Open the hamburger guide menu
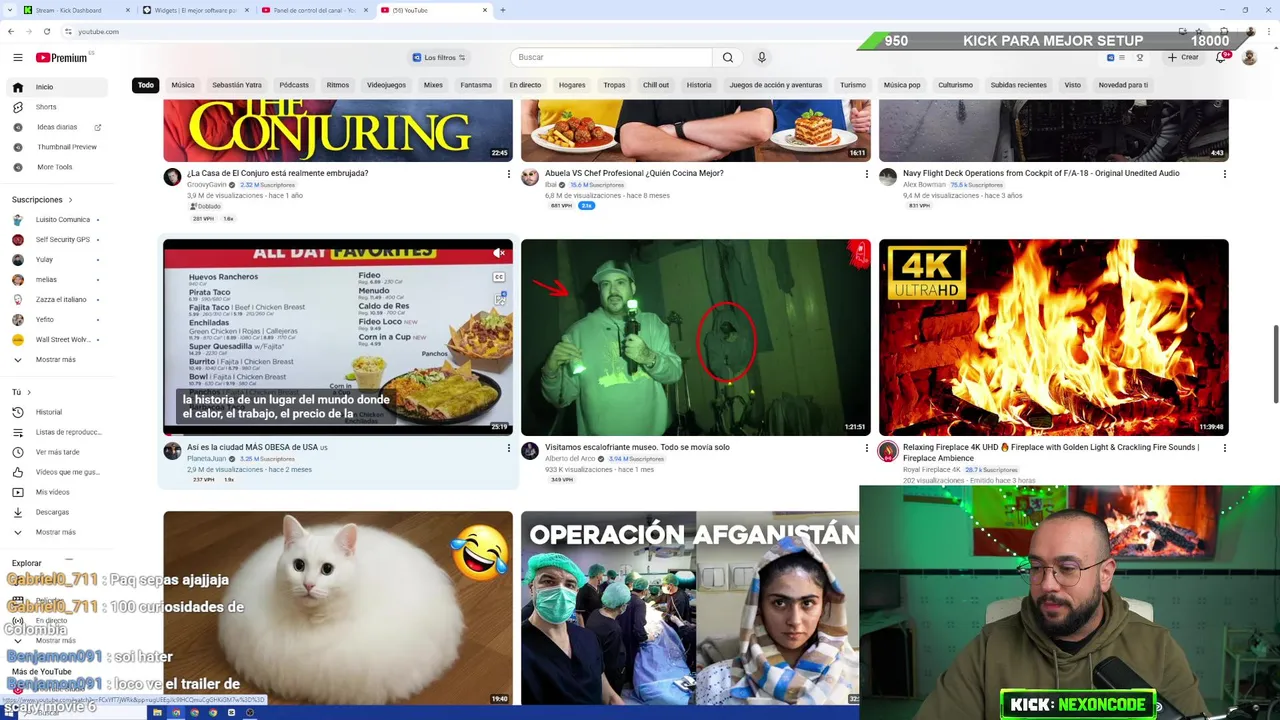This screenshot has width=1280, height=720. click(x=17, y=57)
